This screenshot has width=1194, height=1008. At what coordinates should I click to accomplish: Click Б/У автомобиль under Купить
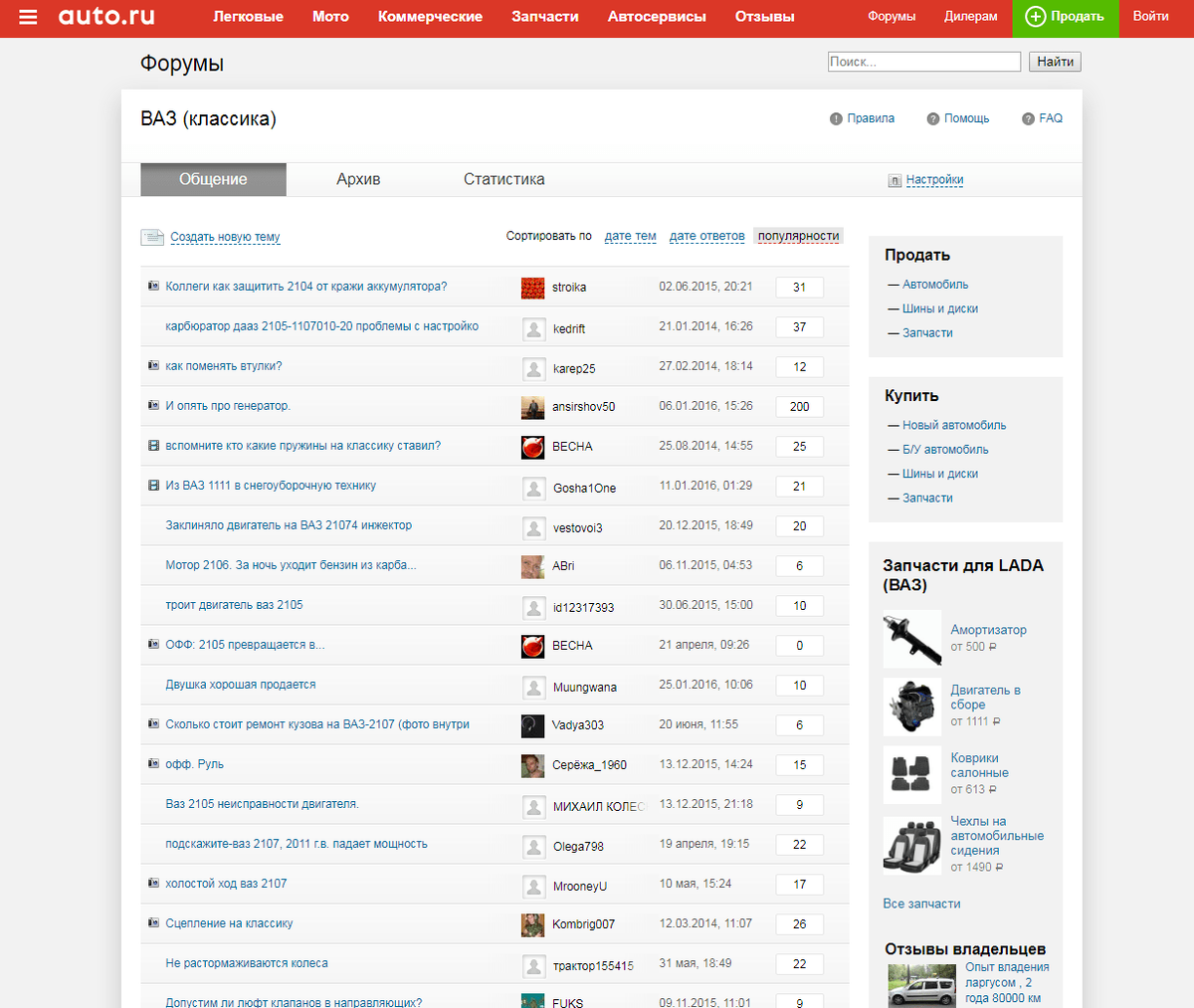[x=945, y=450]
